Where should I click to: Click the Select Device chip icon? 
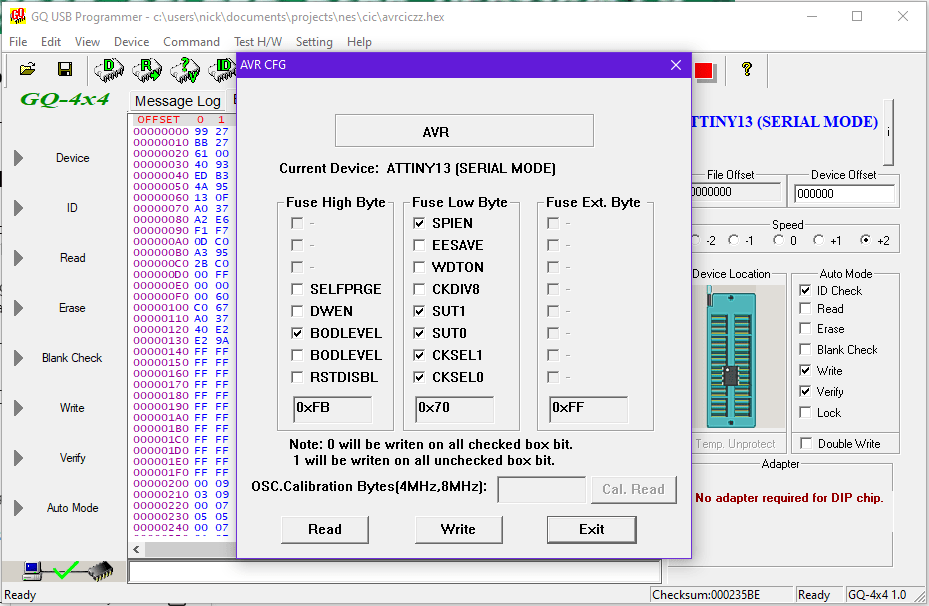(x=109, y=69)
